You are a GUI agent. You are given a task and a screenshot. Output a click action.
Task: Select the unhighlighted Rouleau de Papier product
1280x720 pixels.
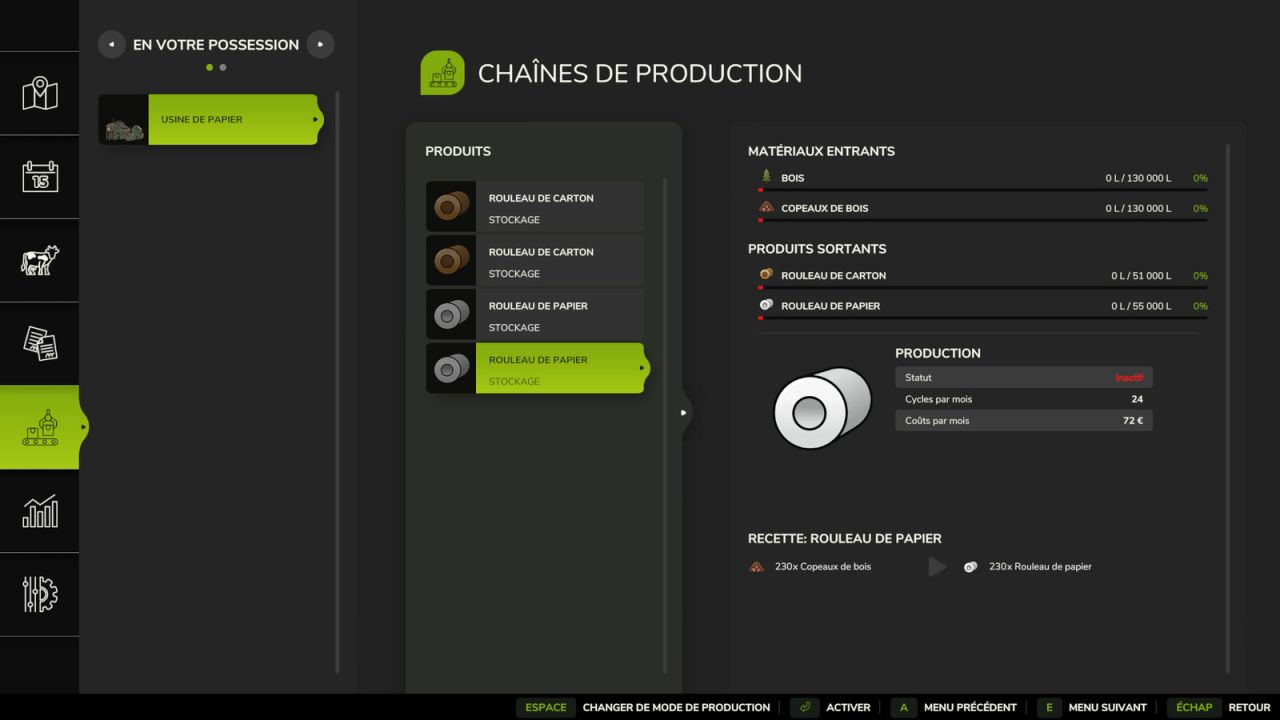[535, 315]
